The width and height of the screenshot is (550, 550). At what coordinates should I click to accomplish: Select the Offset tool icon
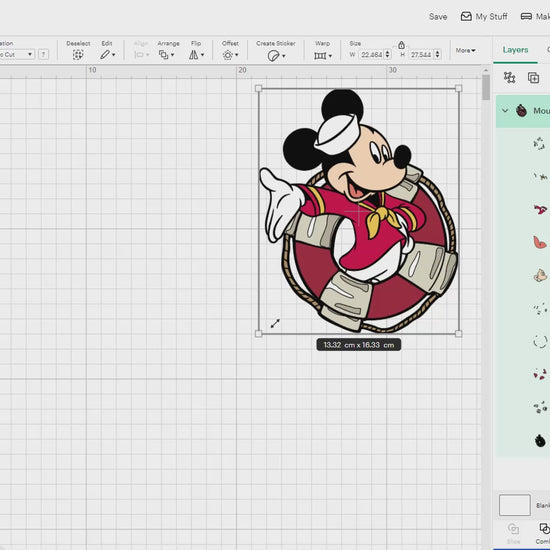point(228,55)
